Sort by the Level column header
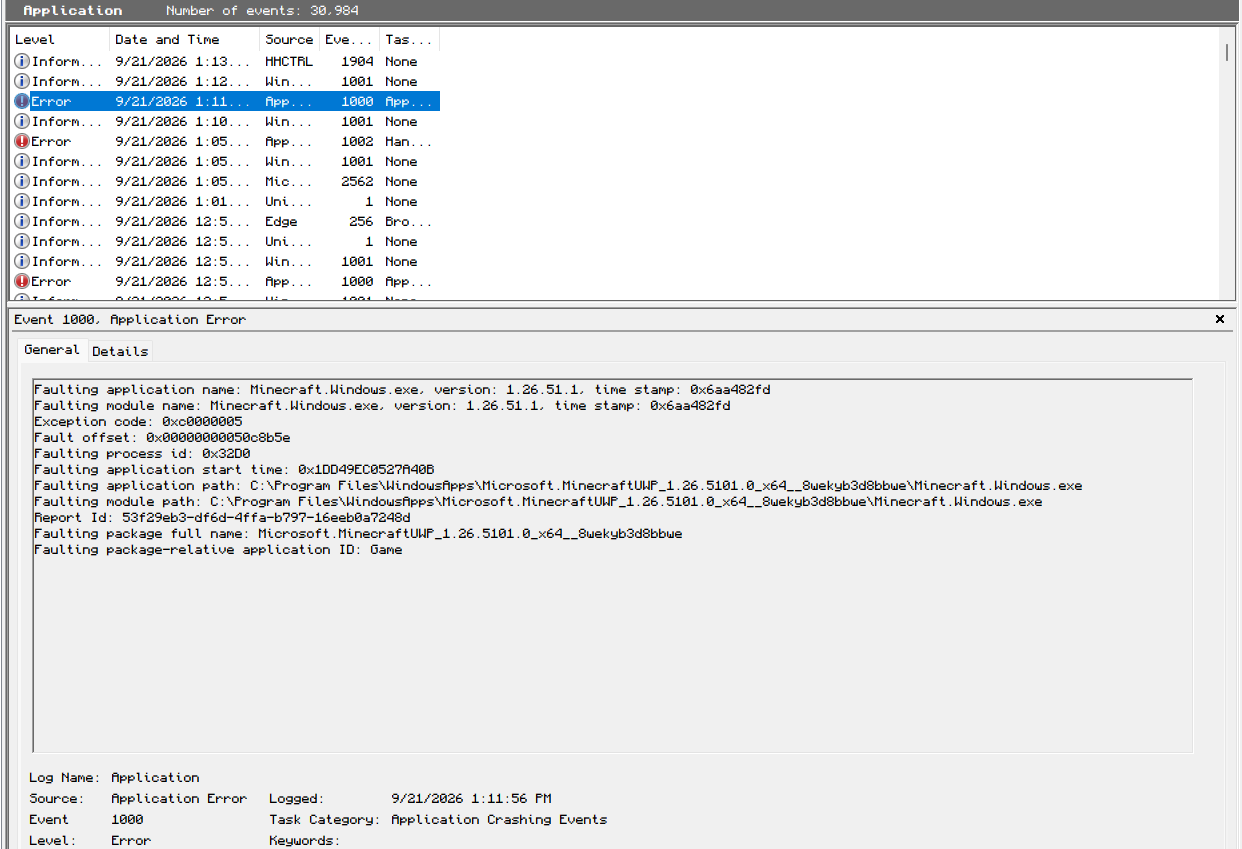The height and width of the screenshot is (849, 1242). 60,40
